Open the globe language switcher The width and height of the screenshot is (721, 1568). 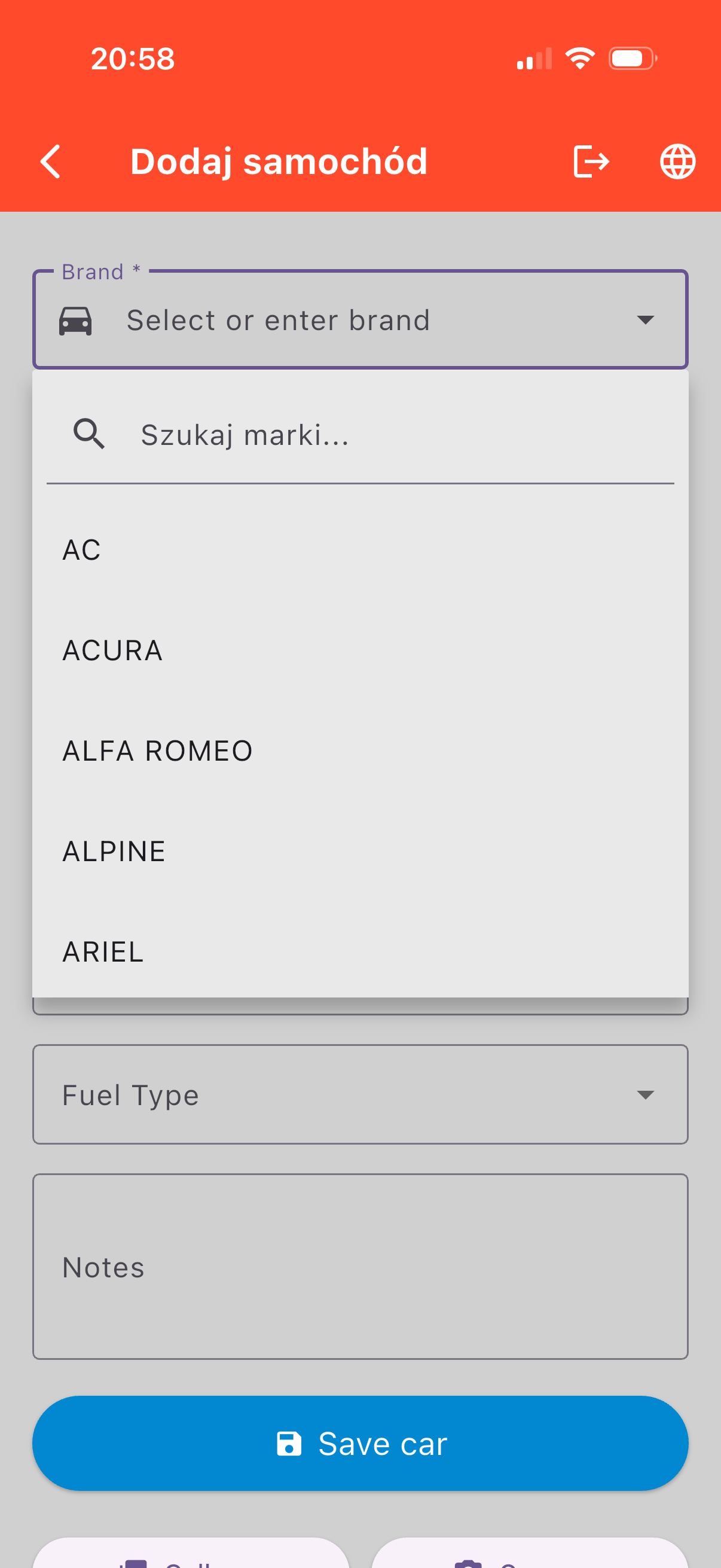tap(677, 161)
